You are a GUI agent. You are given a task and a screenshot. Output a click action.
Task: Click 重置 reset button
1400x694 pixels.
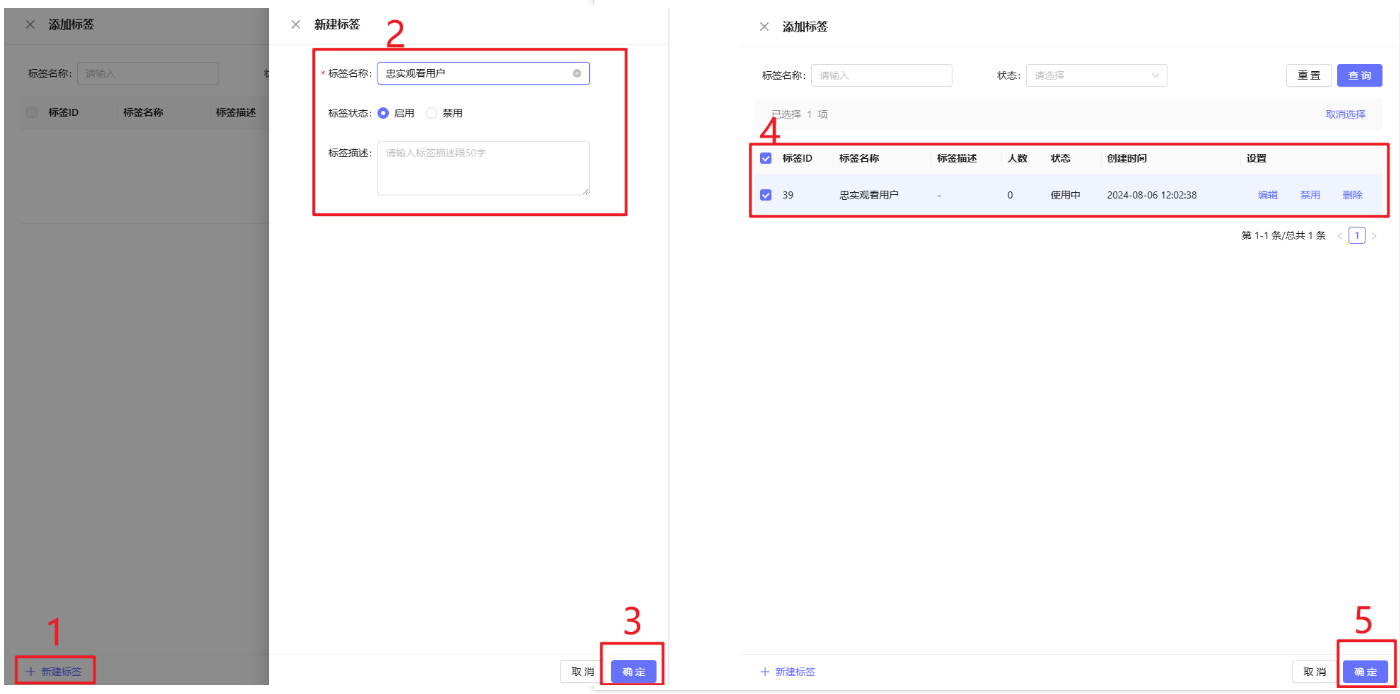pos(1308,75)
